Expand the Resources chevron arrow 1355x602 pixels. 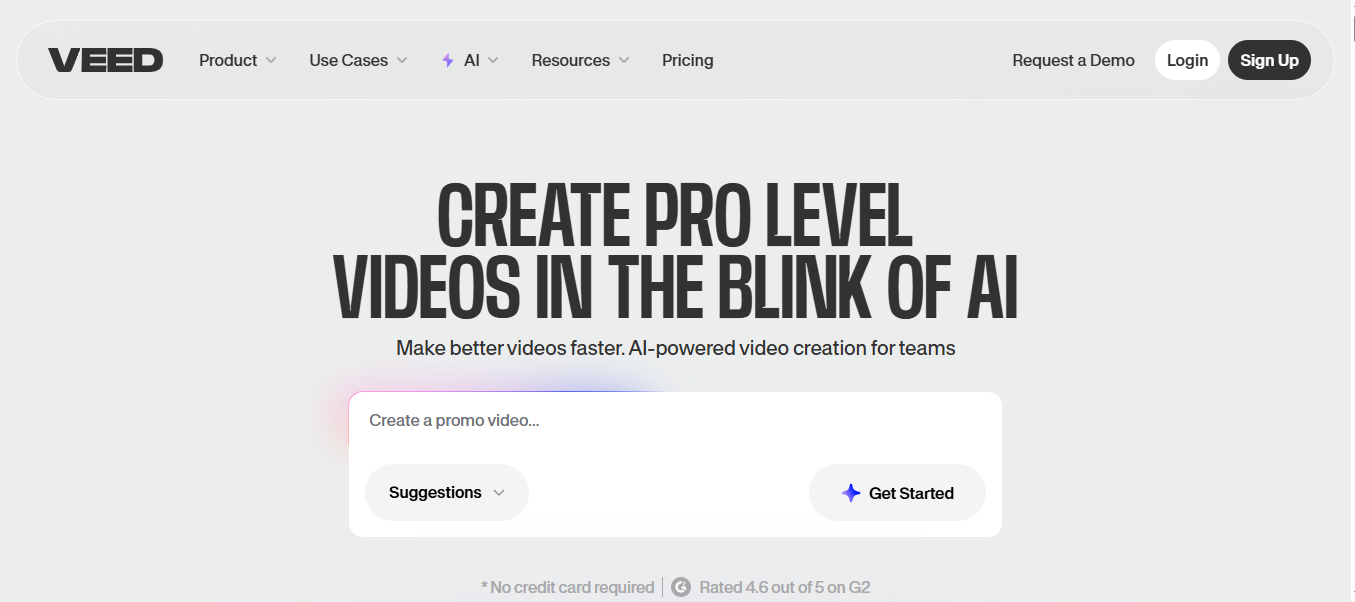624,60
